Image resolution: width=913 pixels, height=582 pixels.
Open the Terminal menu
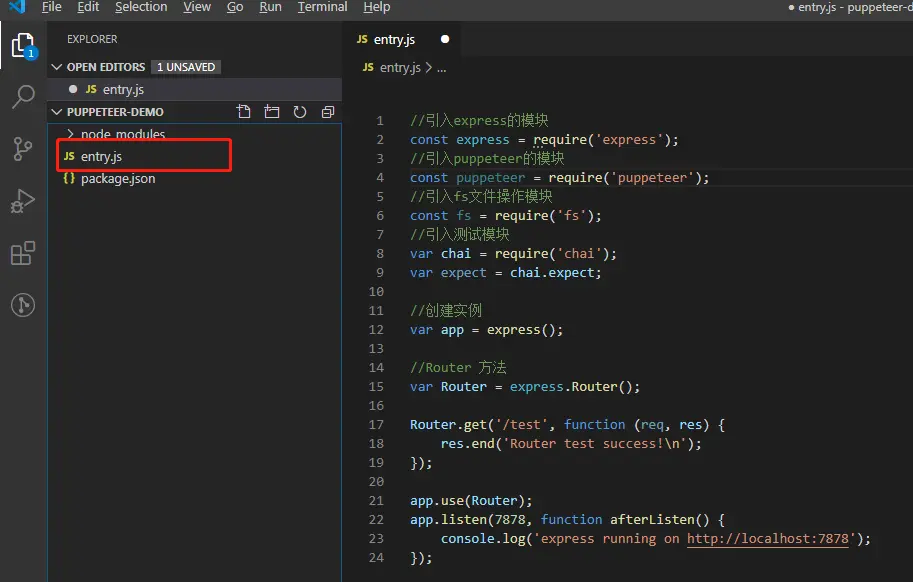(x=322, y=7)
